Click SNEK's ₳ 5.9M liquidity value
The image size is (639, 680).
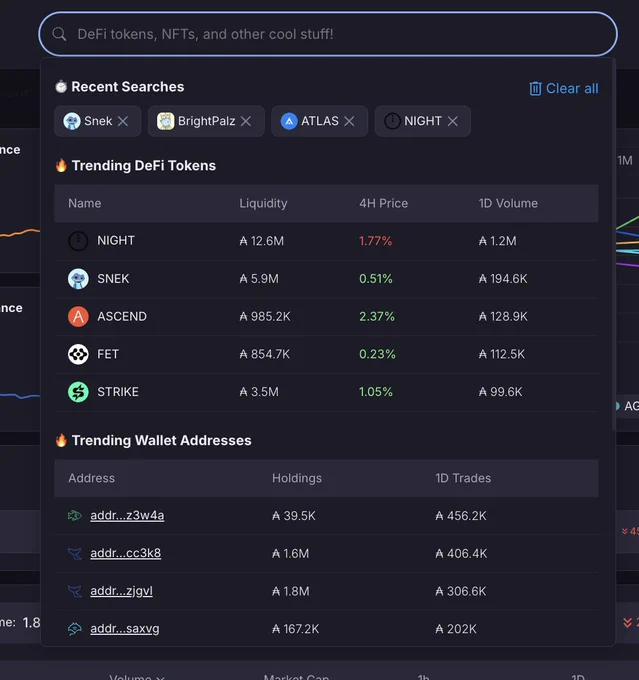point(259,278)
